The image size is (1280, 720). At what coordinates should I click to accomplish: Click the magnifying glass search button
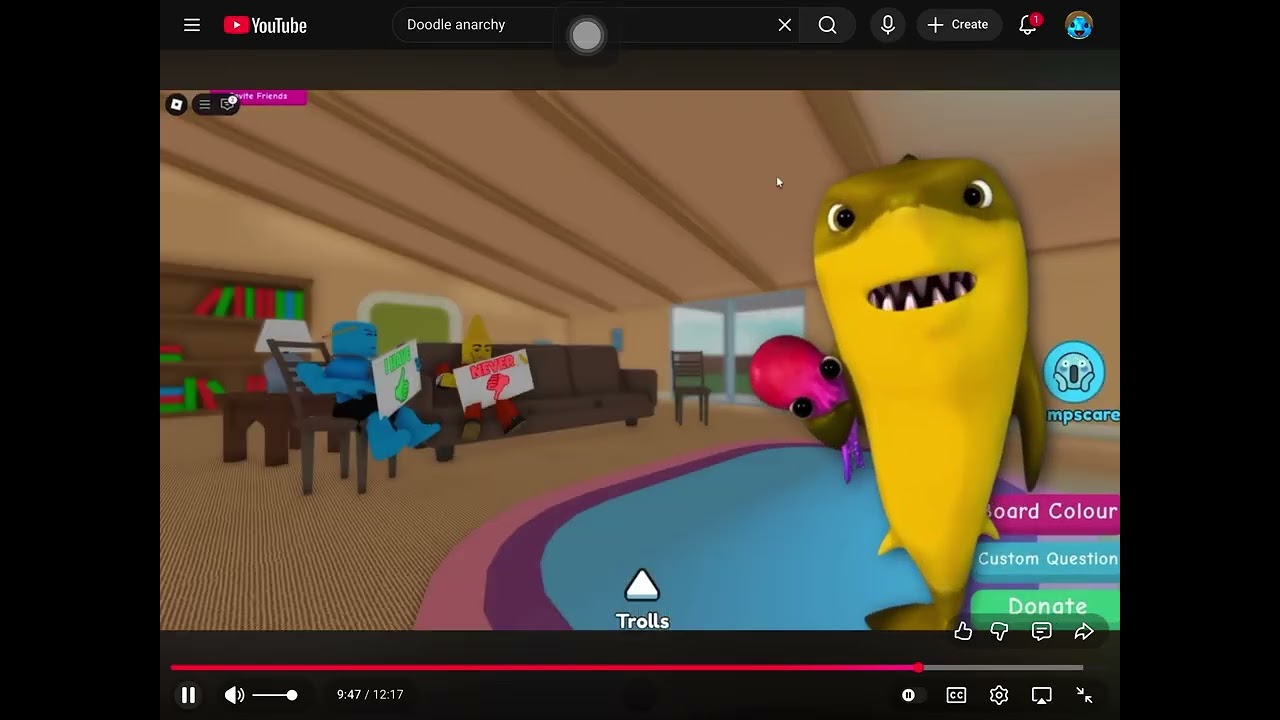click(827, 25)
